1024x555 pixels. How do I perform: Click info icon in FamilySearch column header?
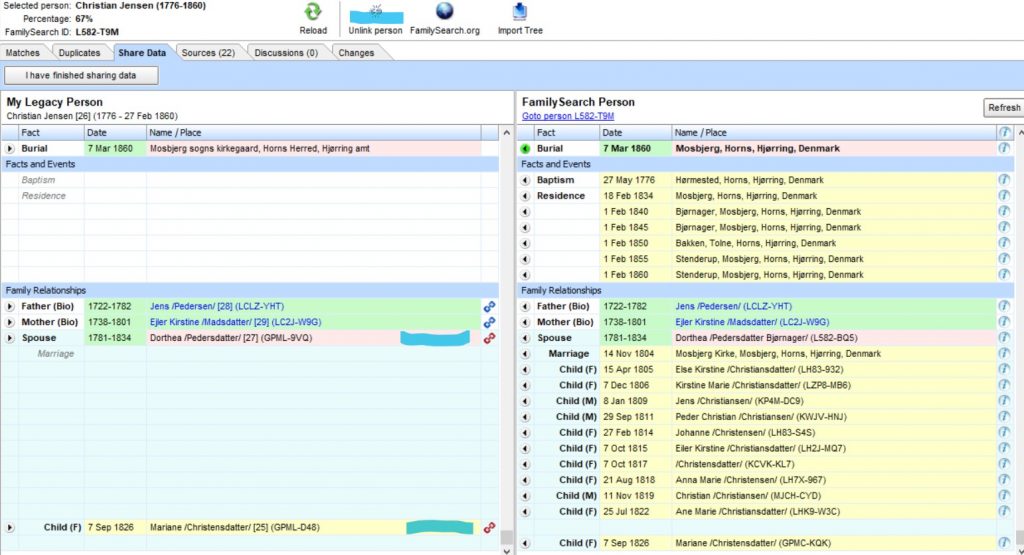click(1004, 132)
